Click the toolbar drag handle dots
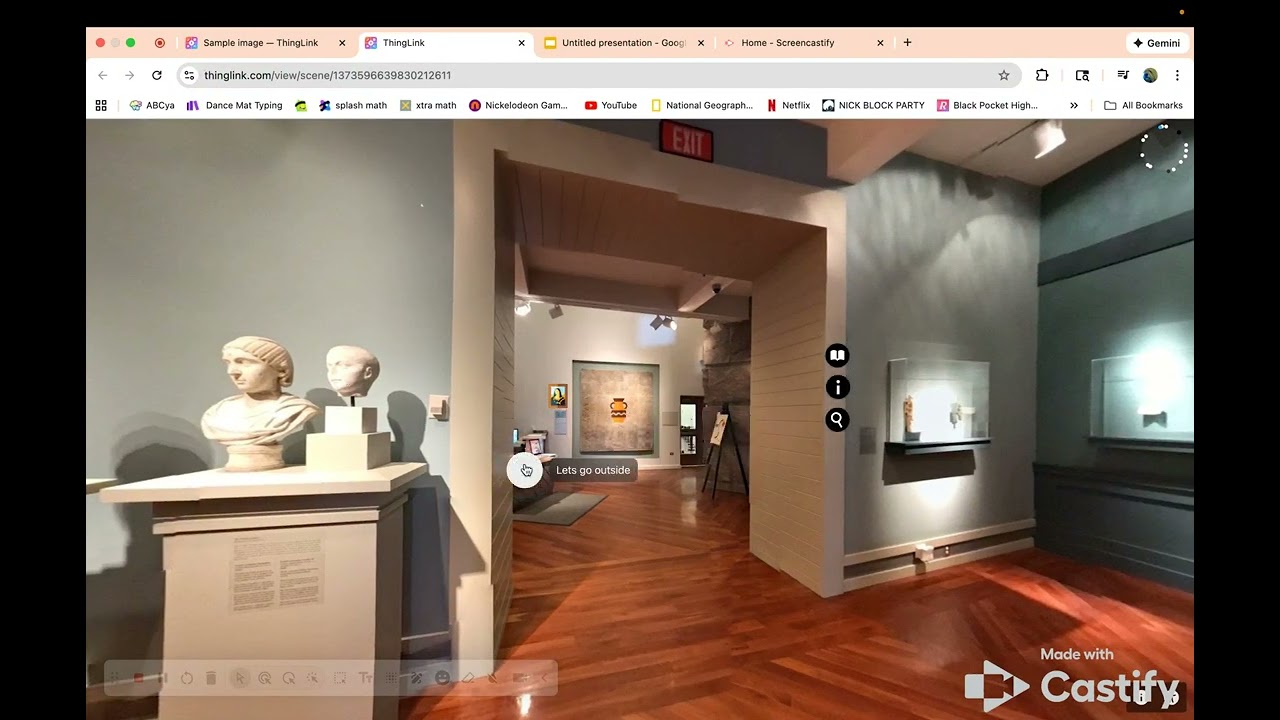Viewport: 1280px width, 720px height. coord(114,678)
